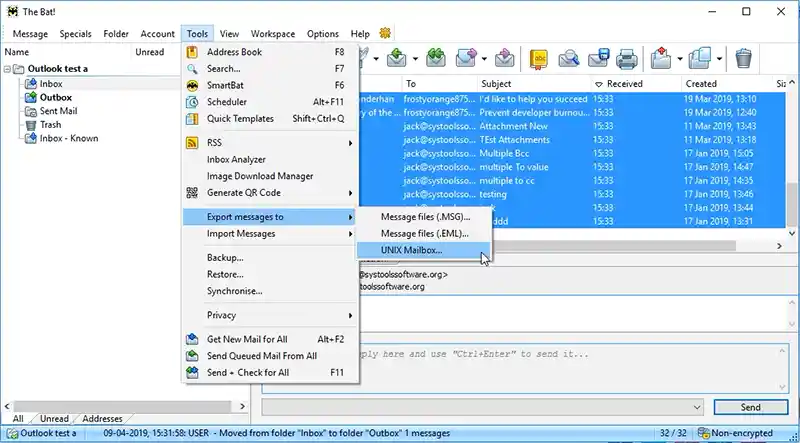Click the Reply toolbar icon with green arrow

point(396,58)
